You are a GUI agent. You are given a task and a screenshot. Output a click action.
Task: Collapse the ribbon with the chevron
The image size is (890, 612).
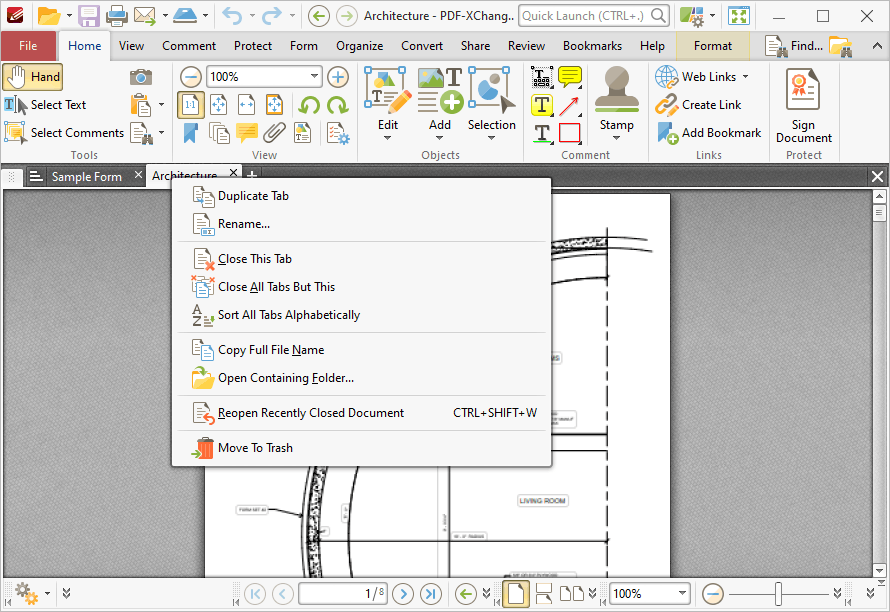[877, 46]
